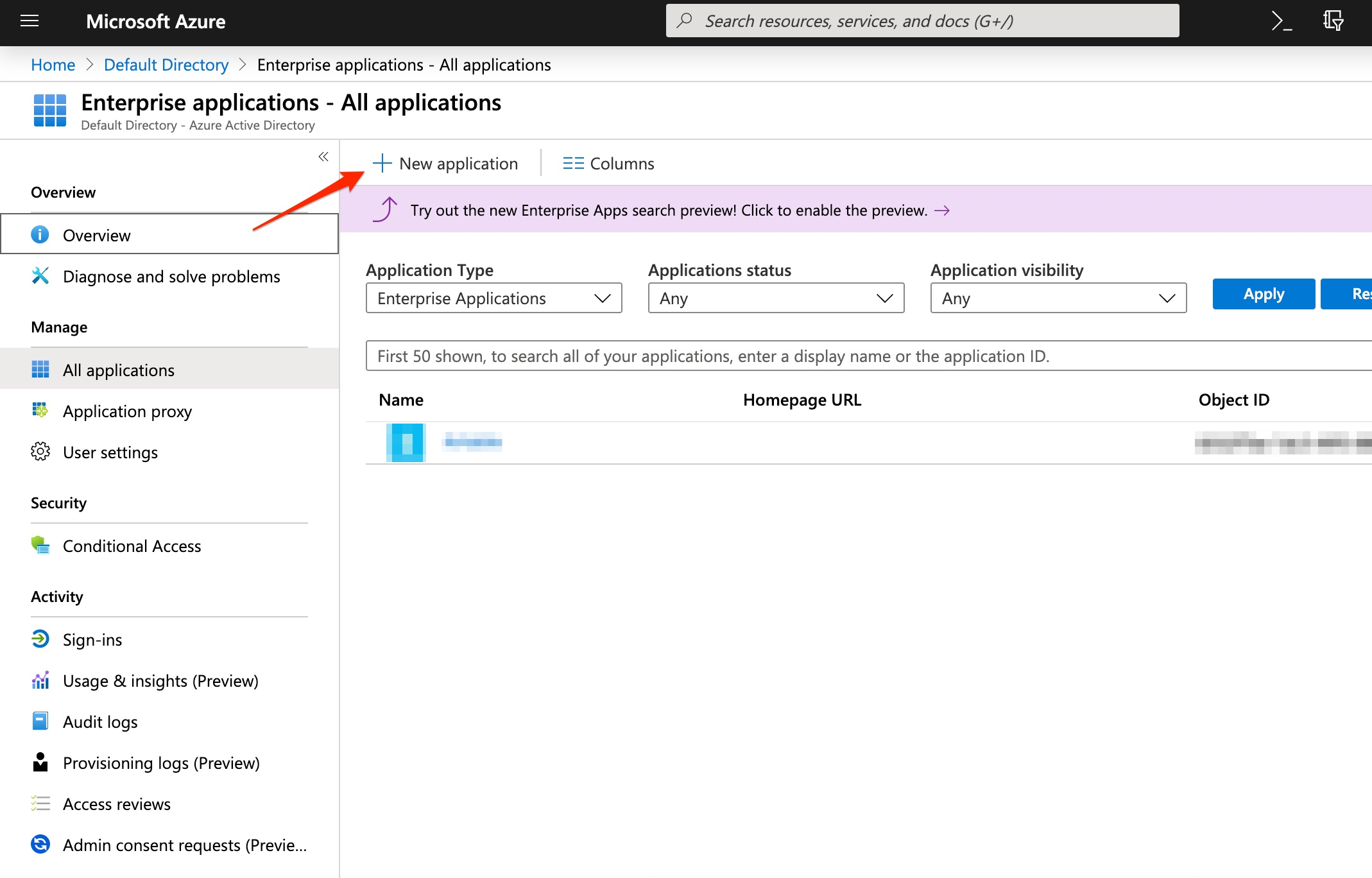Open Provisioning logs (Preview)
Image resolution: width=1372 pixels, height=878 pixels.
tap(169, 762)
